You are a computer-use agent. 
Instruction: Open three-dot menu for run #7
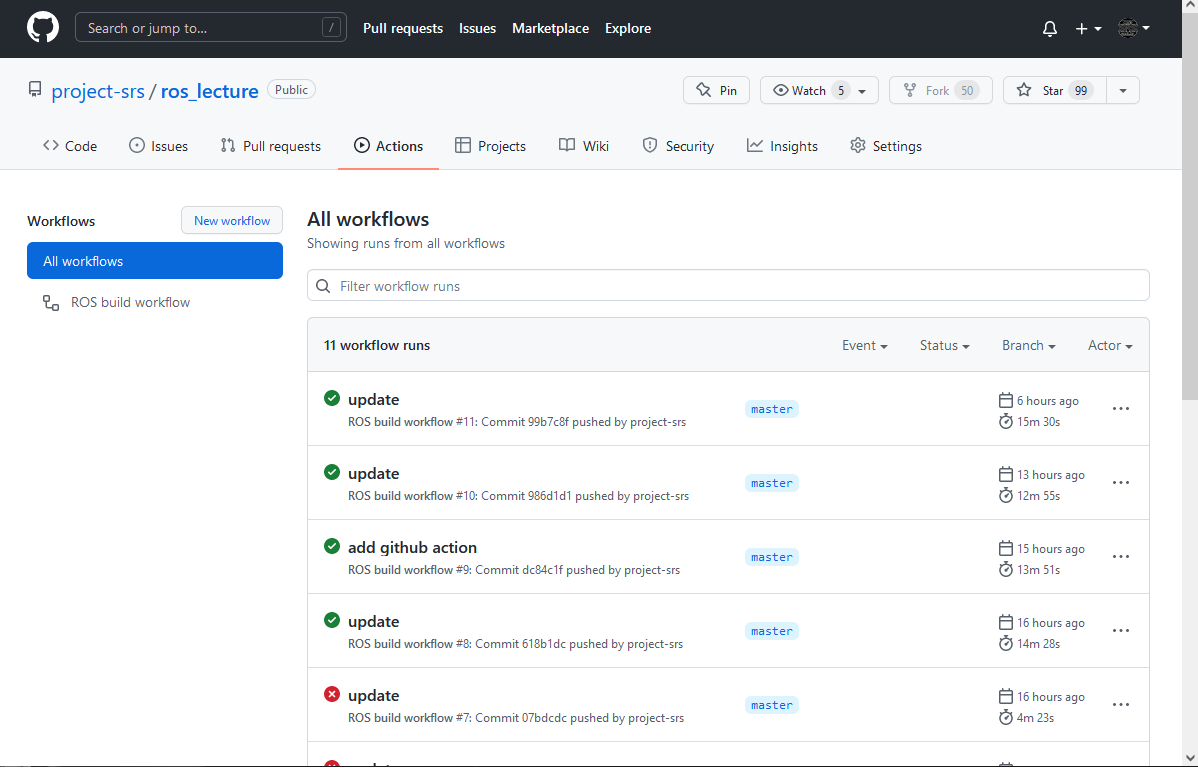[1121, 705]
